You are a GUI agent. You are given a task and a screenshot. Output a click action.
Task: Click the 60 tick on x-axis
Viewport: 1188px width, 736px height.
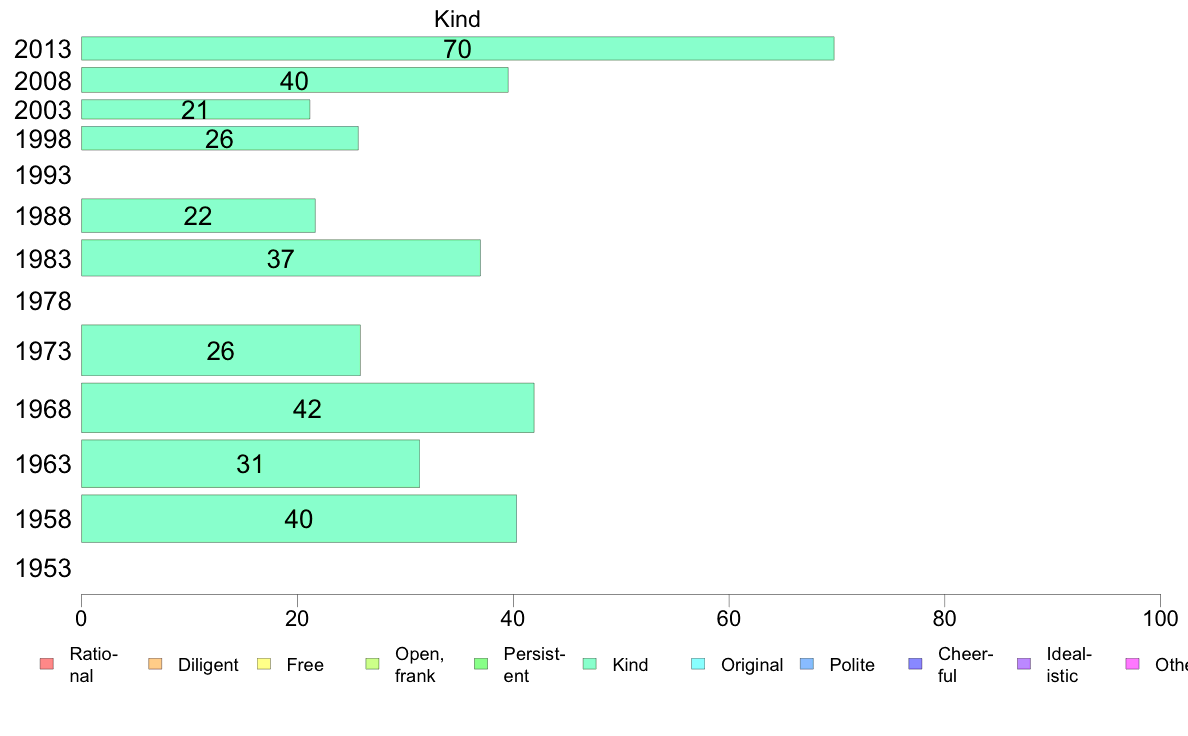tap(728, 619)
